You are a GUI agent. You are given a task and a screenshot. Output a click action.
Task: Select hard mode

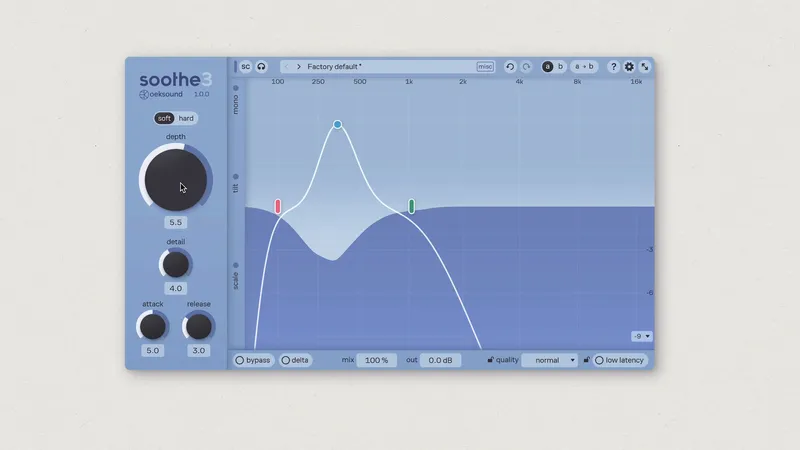[186, 118]
